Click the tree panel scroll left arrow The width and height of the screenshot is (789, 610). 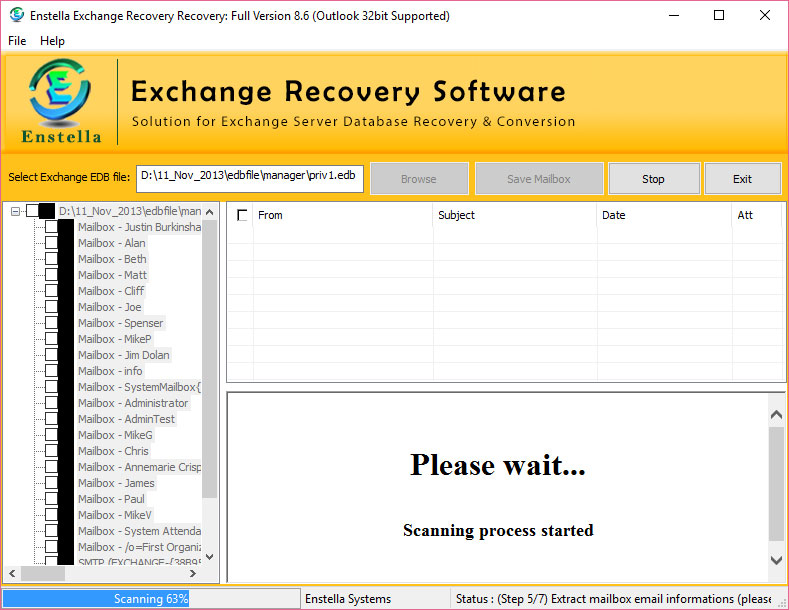(x=12, y=573)
